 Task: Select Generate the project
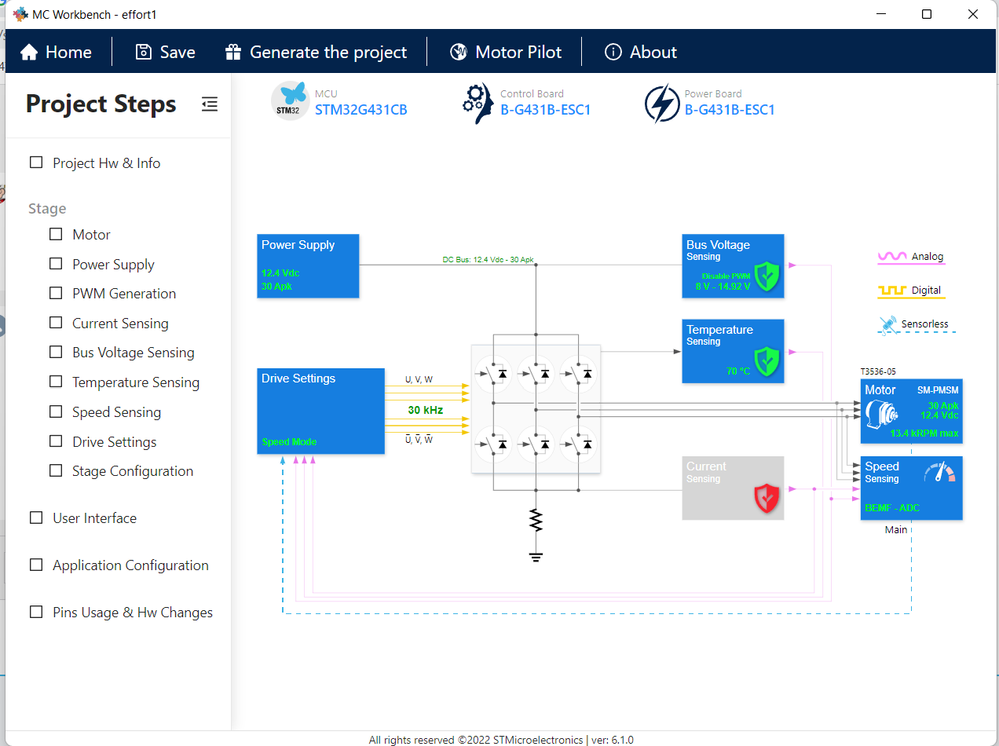point(316,52)
